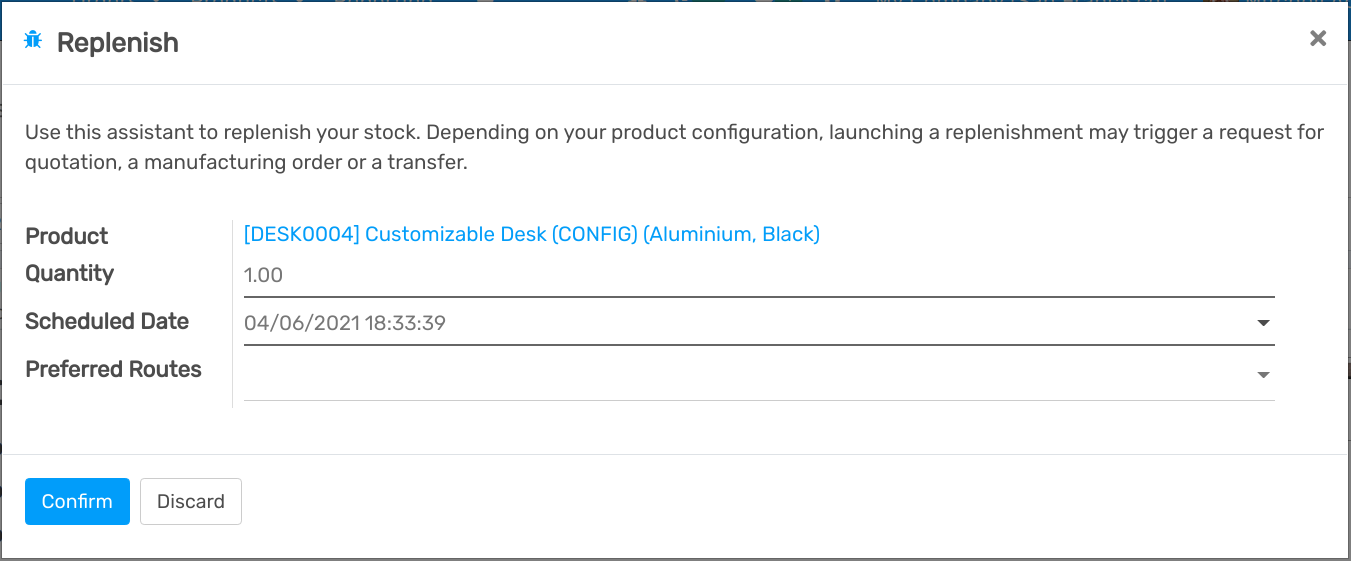Click the DESK0004 reference code text

[x=301, y=234]
